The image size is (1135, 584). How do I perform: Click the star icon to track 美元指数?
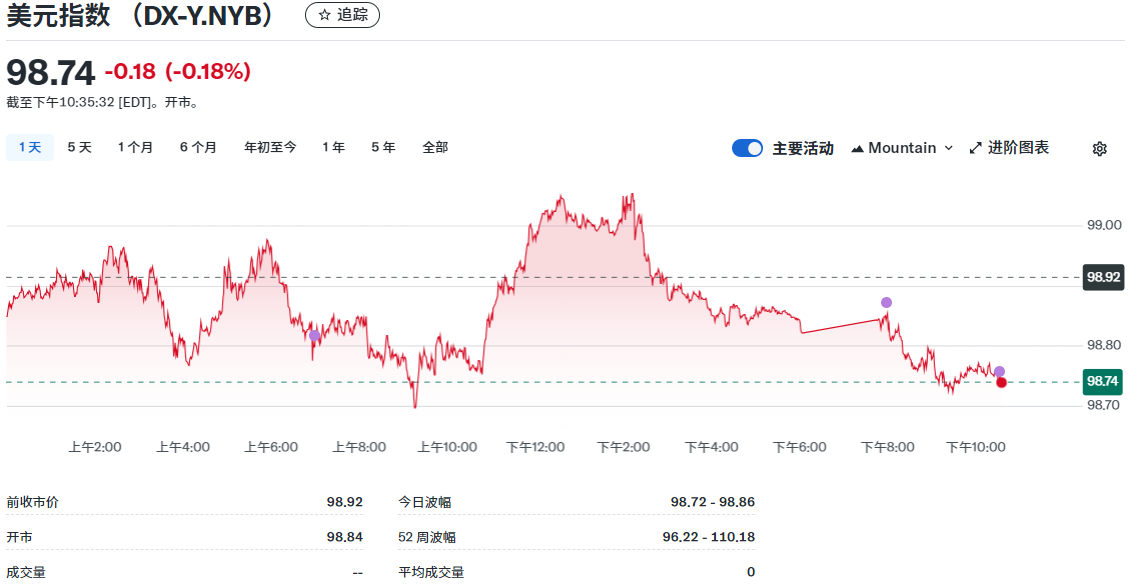[x=324, y=15]
